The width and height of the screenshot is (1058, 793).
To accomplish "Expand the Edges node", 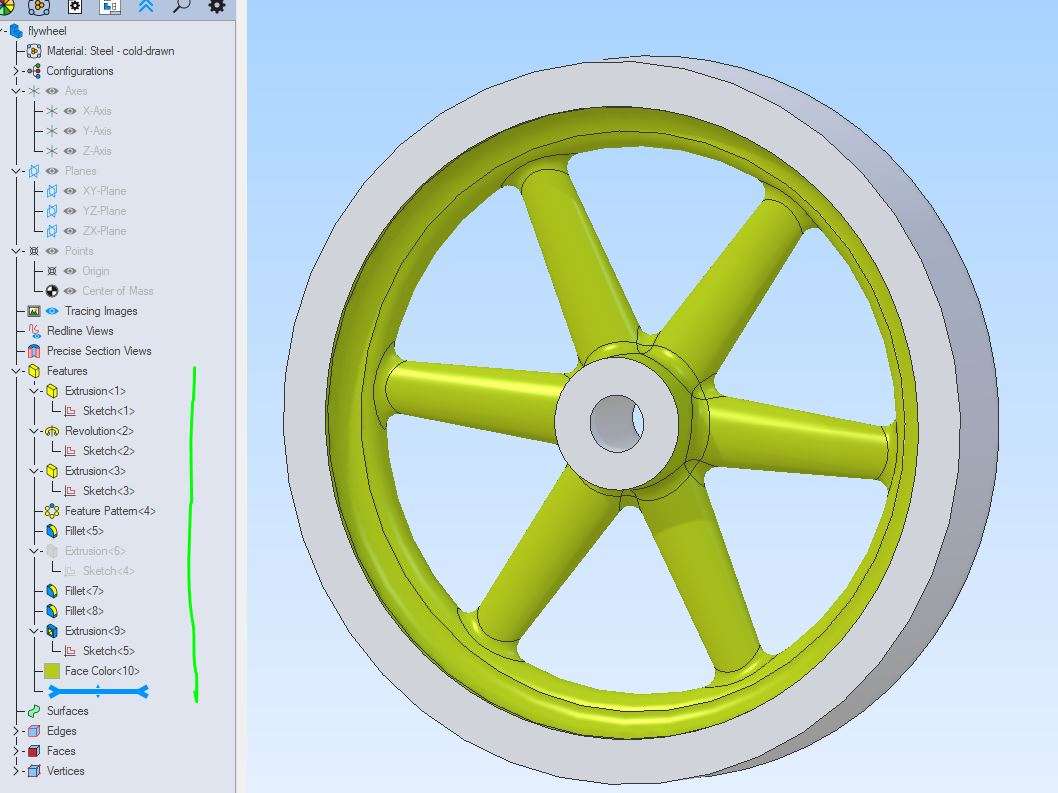I will (16, 731).
